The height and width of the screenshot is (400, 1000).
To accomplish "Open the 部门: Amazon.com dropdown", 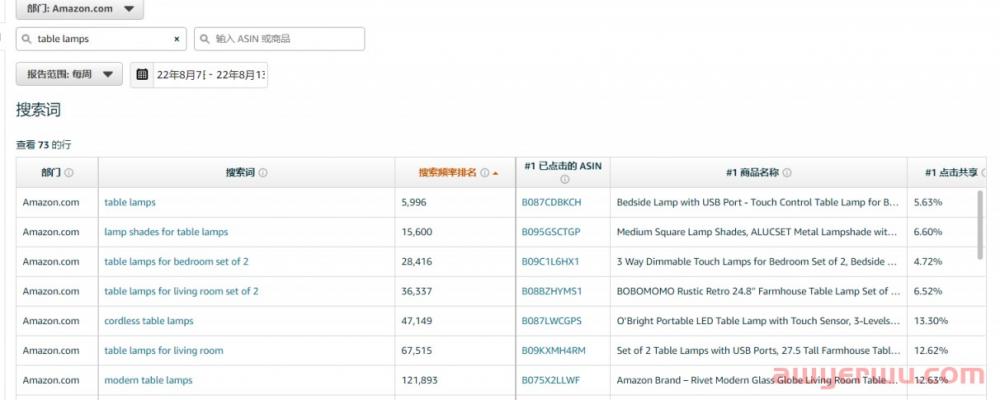I will [79, 9].
